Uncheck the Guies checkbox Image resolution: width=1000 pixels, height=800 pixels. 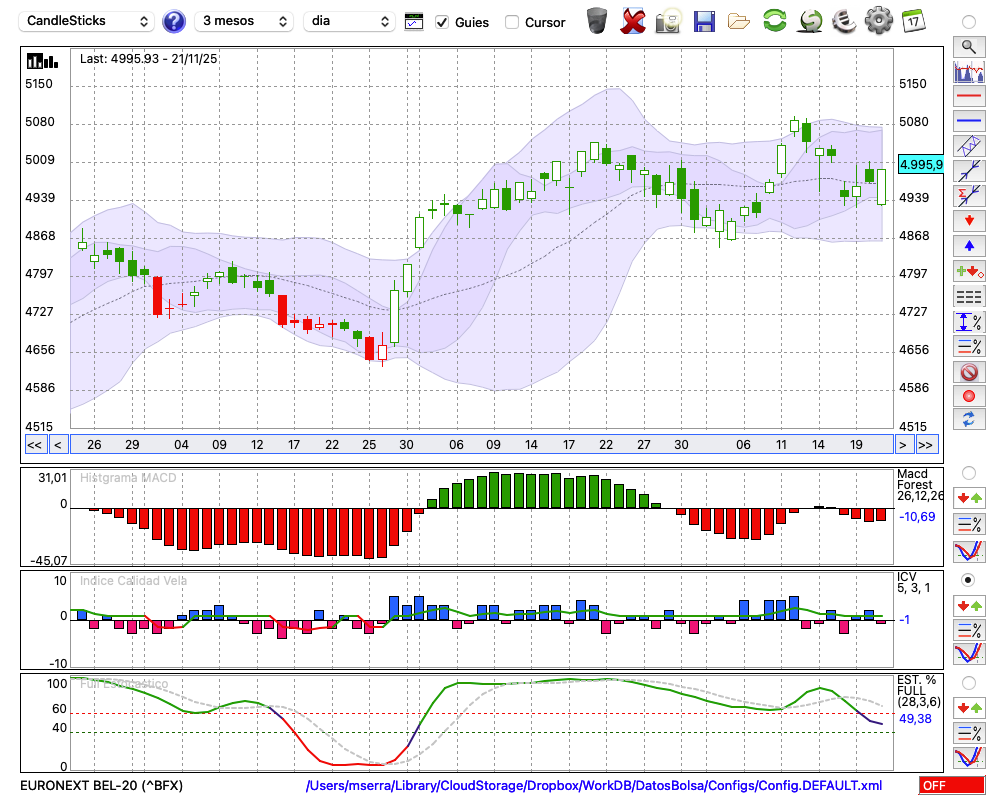(x=442, y=22)
